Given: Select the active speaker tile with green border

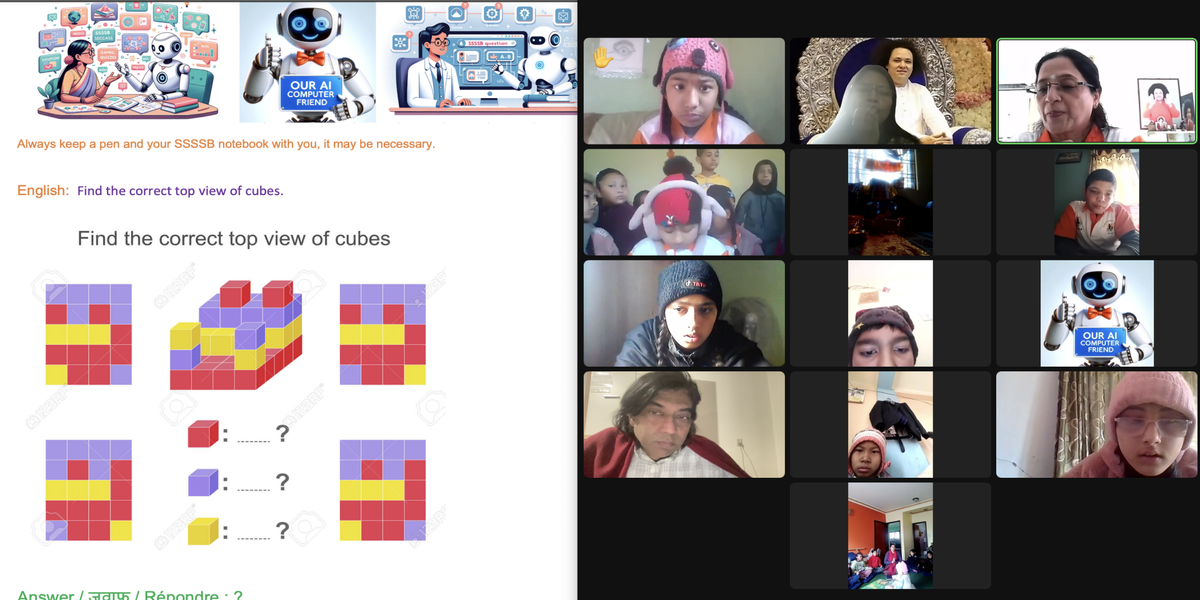Looking at the screenshot, I should (x=1097, y=92).
